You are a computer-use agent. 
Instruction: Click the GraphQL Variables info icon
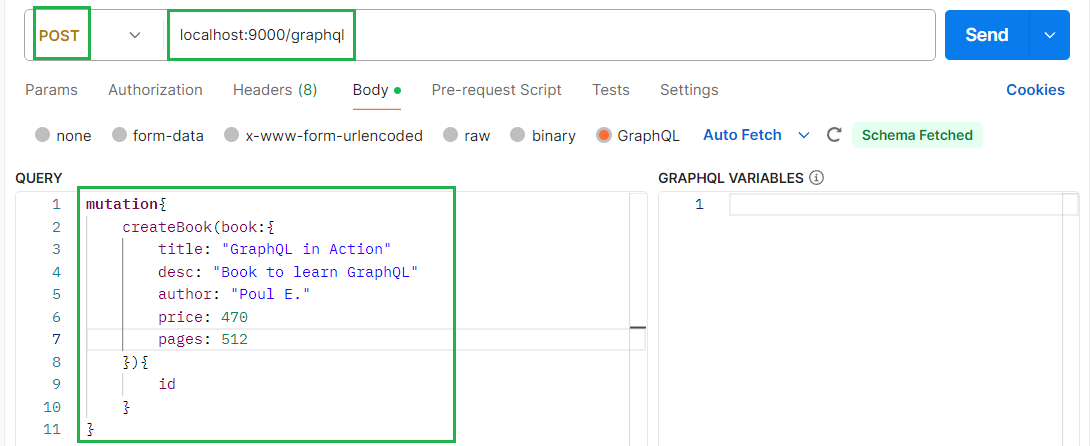[x=816, y=178]
